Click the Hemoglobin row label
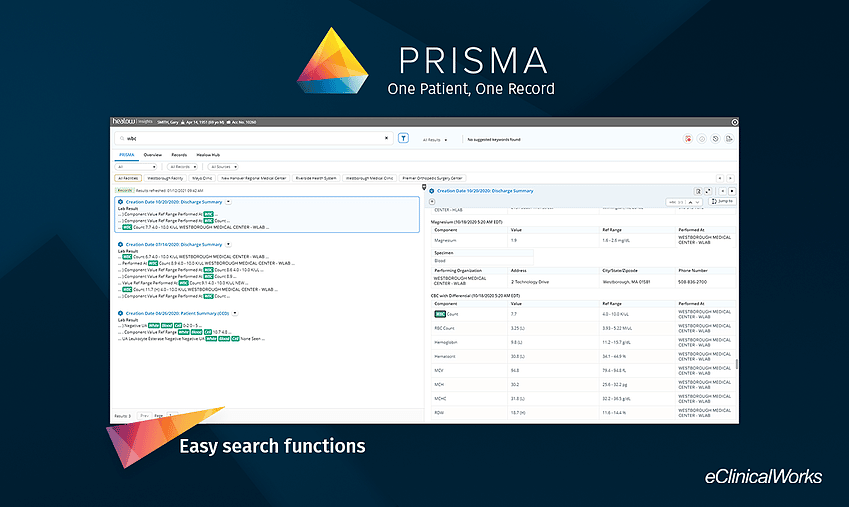This screenshot has height=507, width=849. tap(445, 342)
